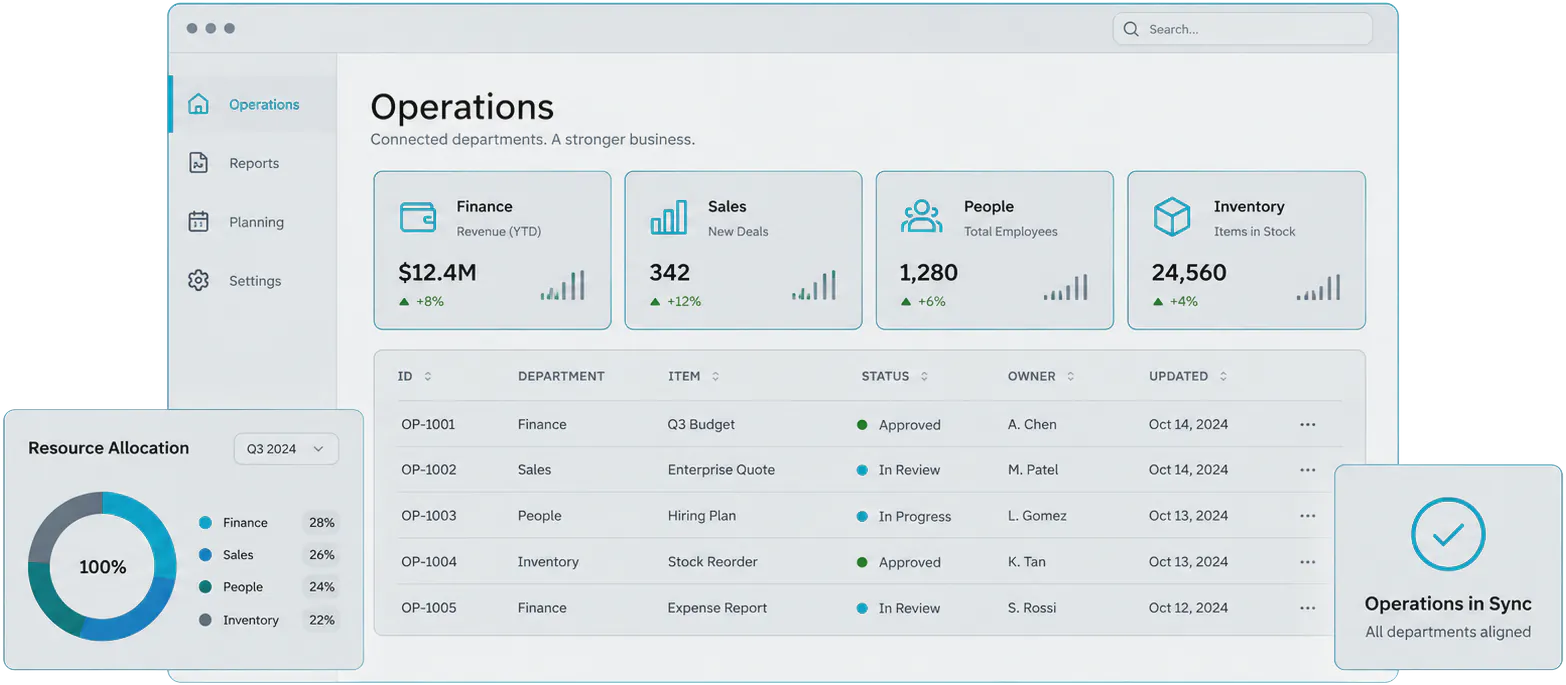The height and width of the screenshot is (685, 1566).
Task: Open Settings from the sidebar
Action: pyautogui.click(x=253, y=281)
